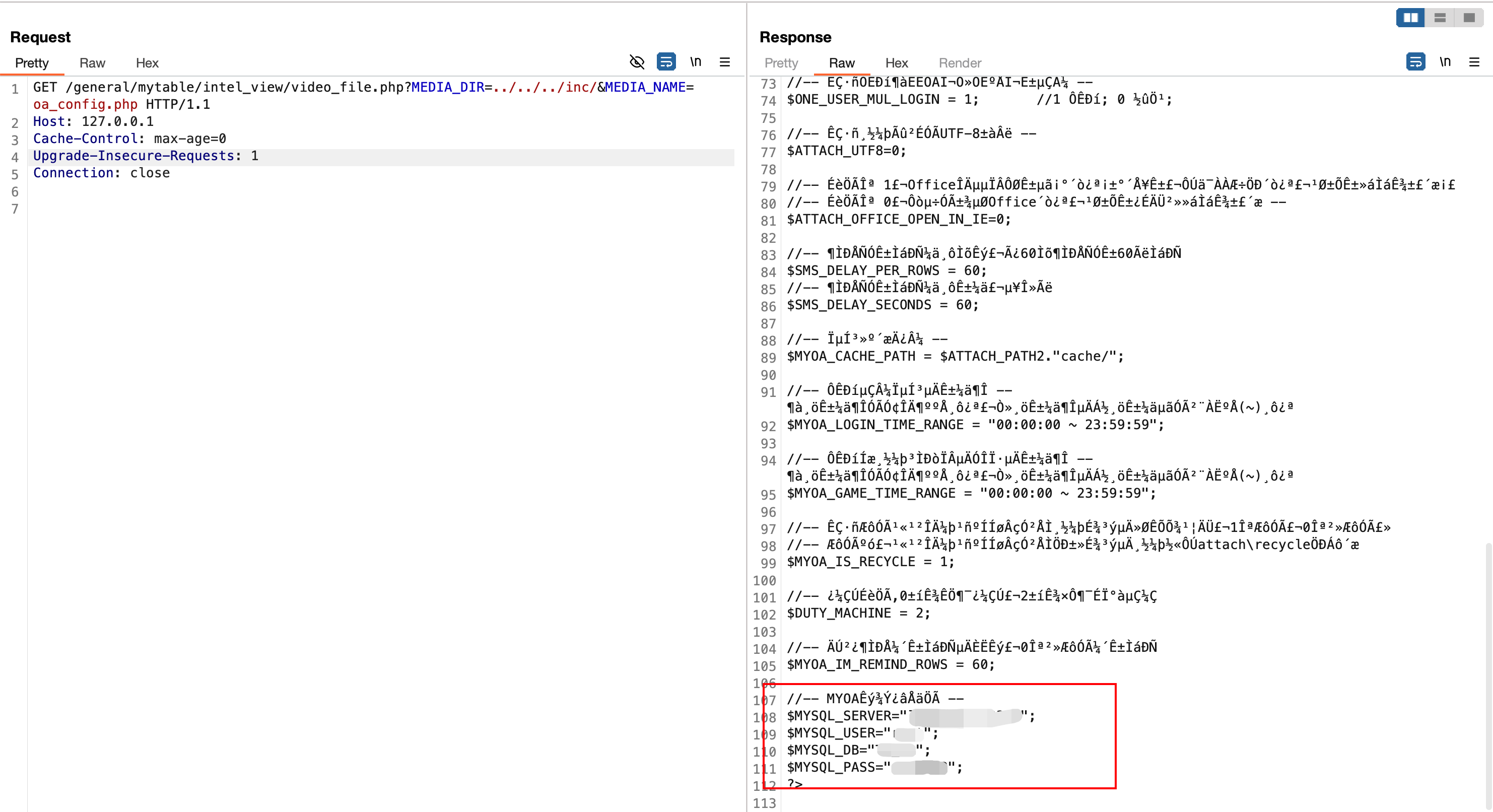Select side-by-side split layout icon
The height and width of the screenshot is (812, 1493).
1410,18
